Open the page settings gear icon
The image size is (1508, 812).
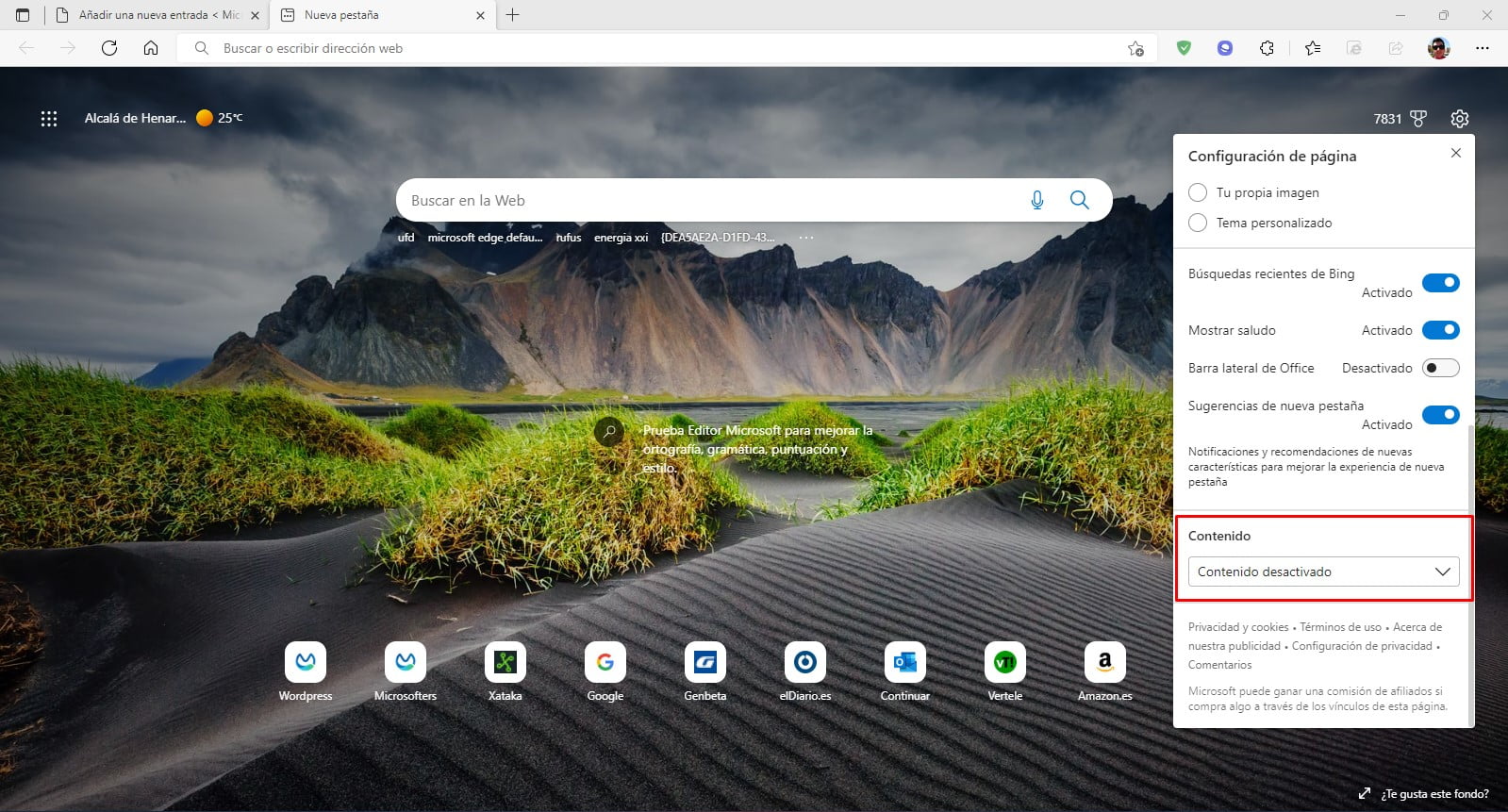(x=1459, y=119)
